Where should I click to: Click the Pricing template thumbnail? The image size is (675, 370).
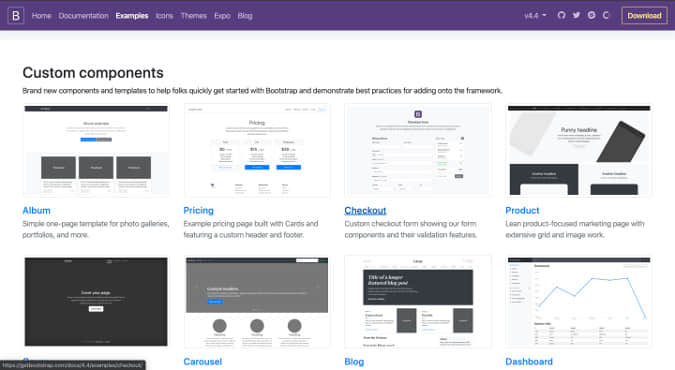(257, 150)
